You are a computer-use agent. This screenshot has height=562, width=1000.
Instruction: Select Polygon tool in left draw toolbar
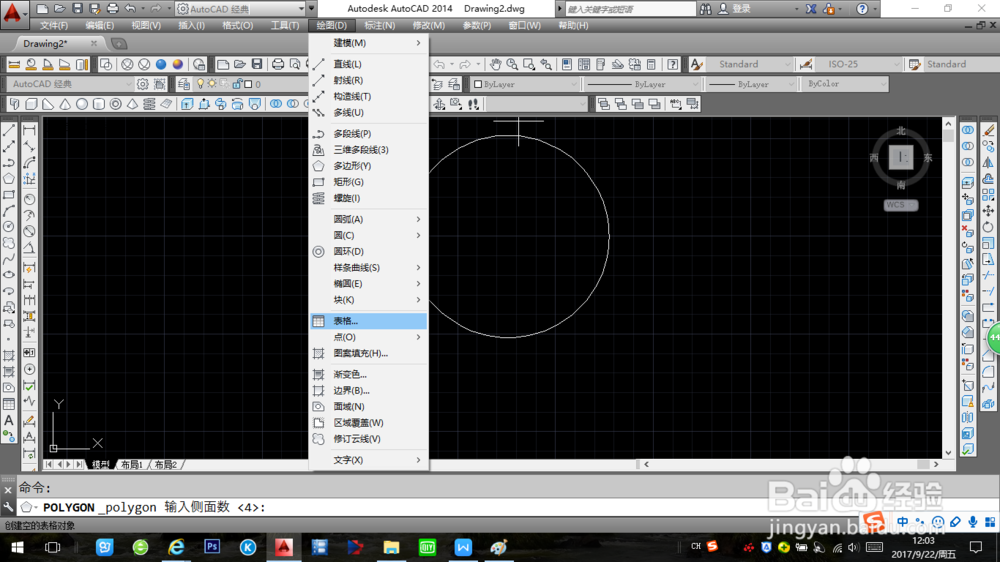click(x=9, y=179)
